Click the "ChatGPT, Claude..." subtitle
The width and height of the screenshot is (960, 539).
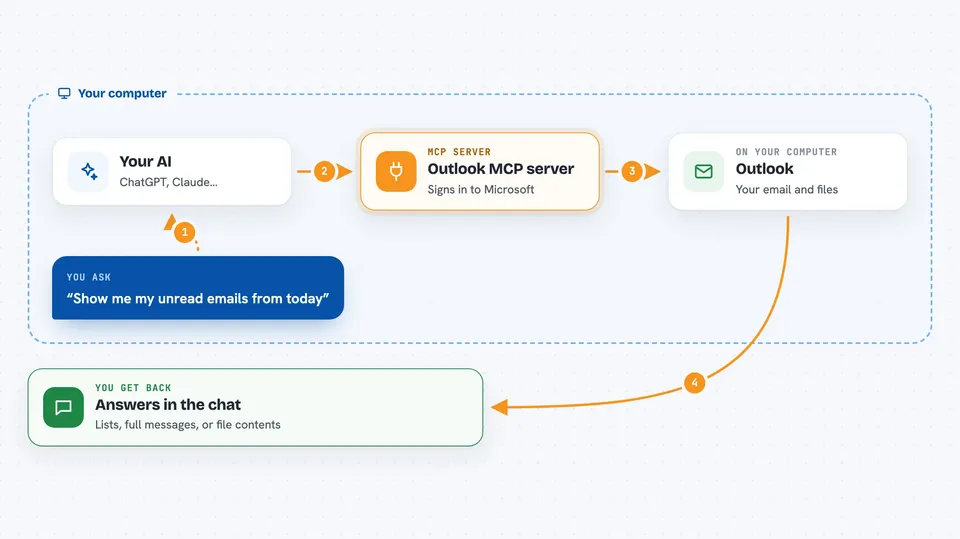168,182
